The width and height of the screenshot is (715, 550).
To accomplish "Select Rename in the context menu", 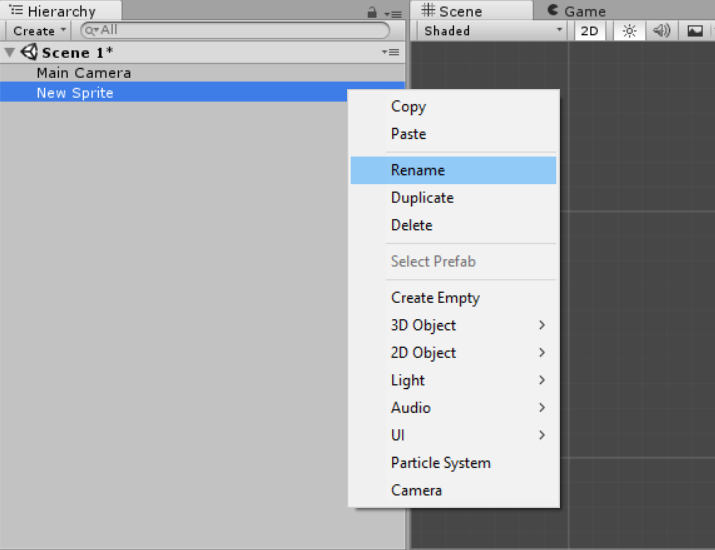I will tap(453, 170).
